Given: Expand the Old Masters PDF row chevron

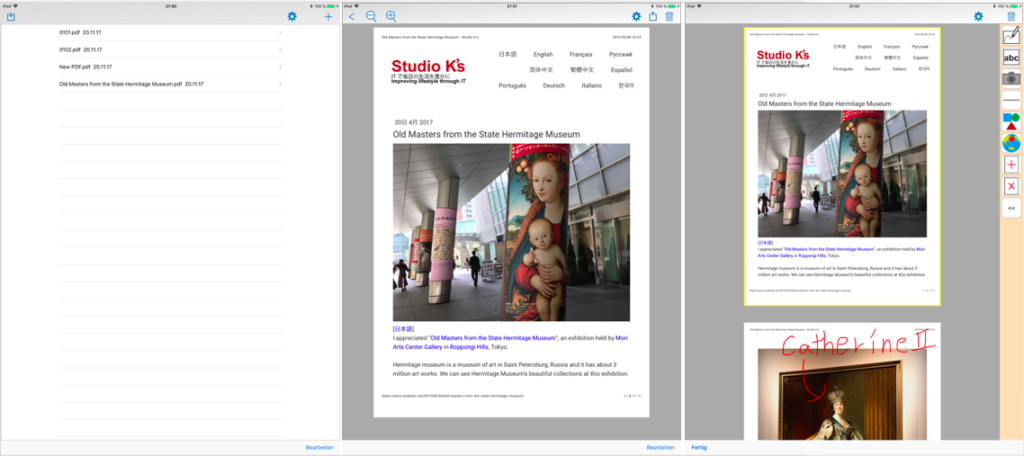Looking at the screenshot, I should pos(280,84).
